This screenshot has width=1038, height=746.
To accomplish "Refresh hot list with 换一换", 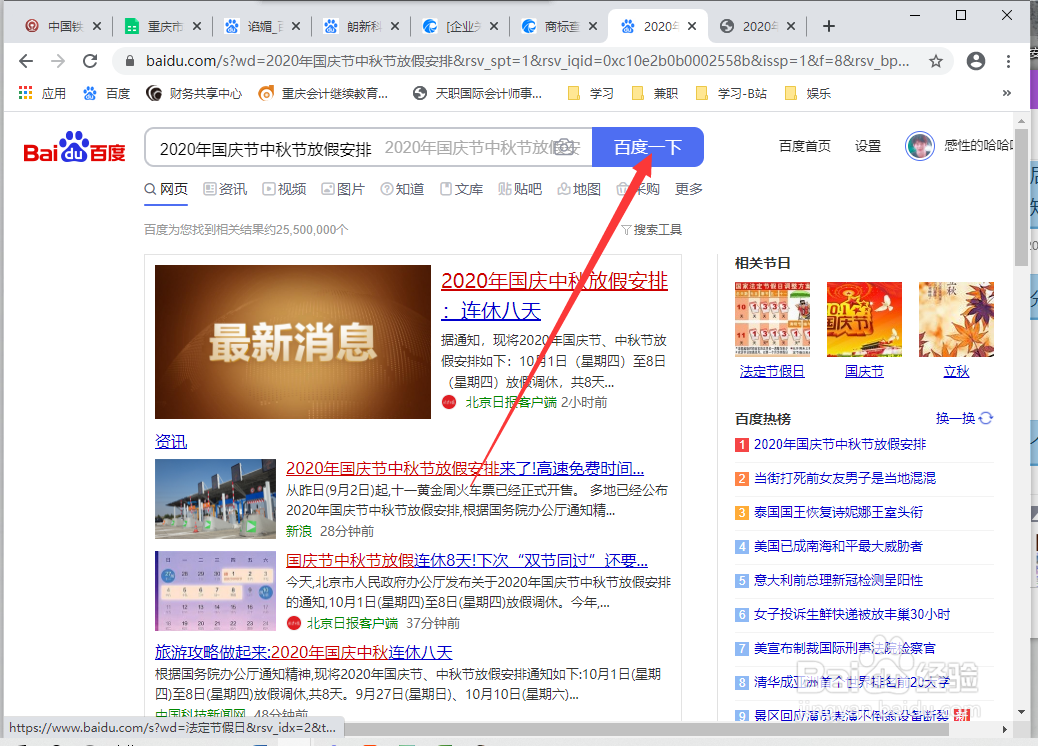I will click(964, 418).
